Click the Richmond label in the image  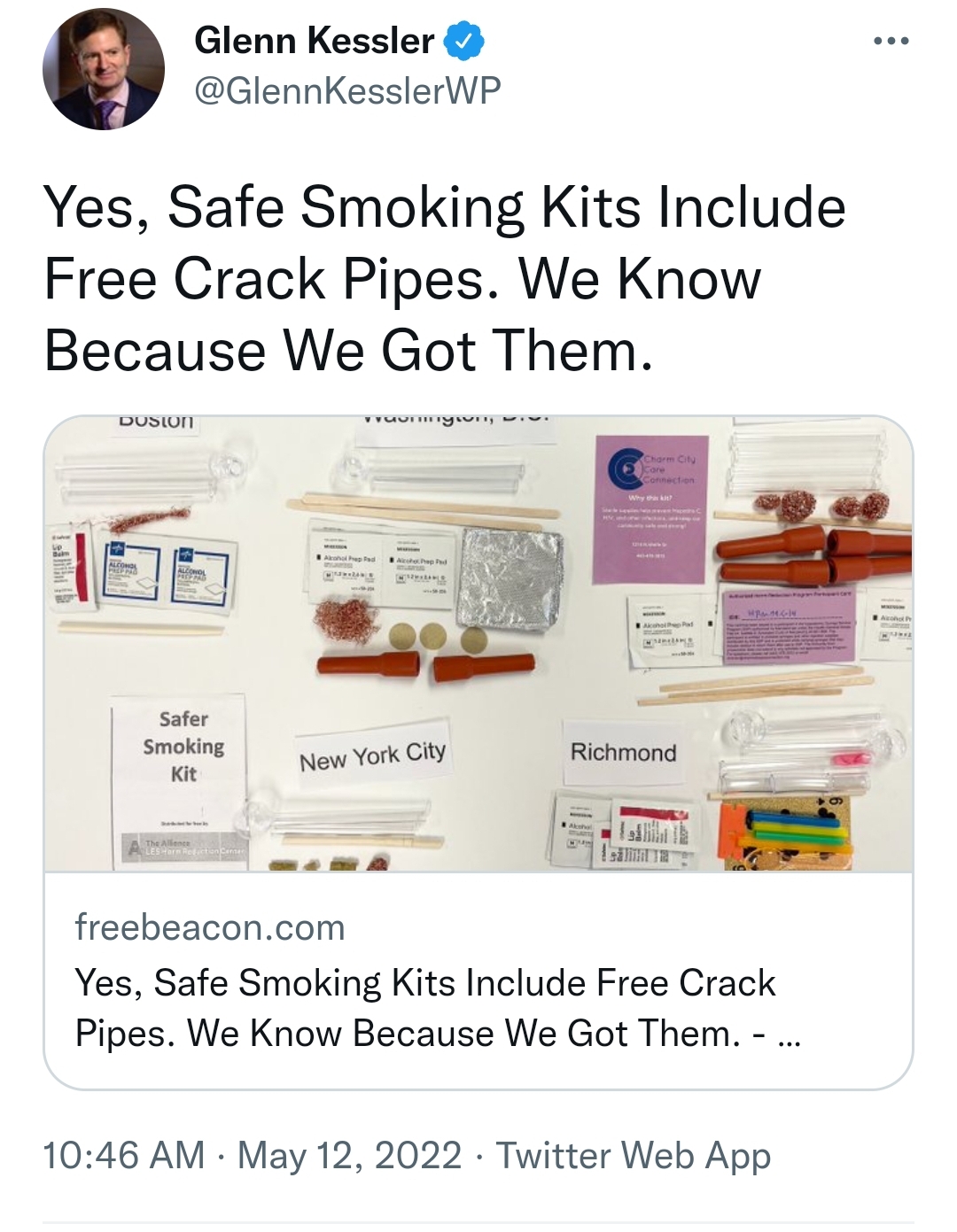623,752
